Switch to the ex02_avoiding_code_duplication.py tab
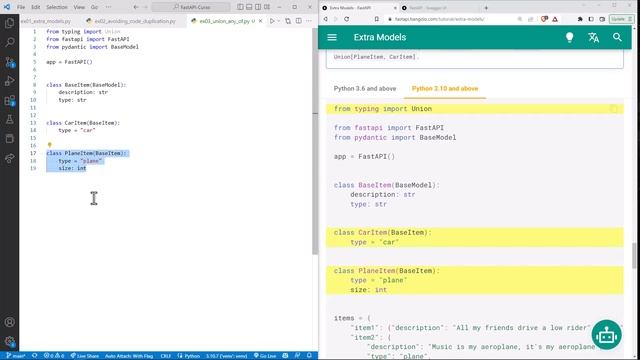The width and height of the screenshot is (640, 360). pos(135,21)
